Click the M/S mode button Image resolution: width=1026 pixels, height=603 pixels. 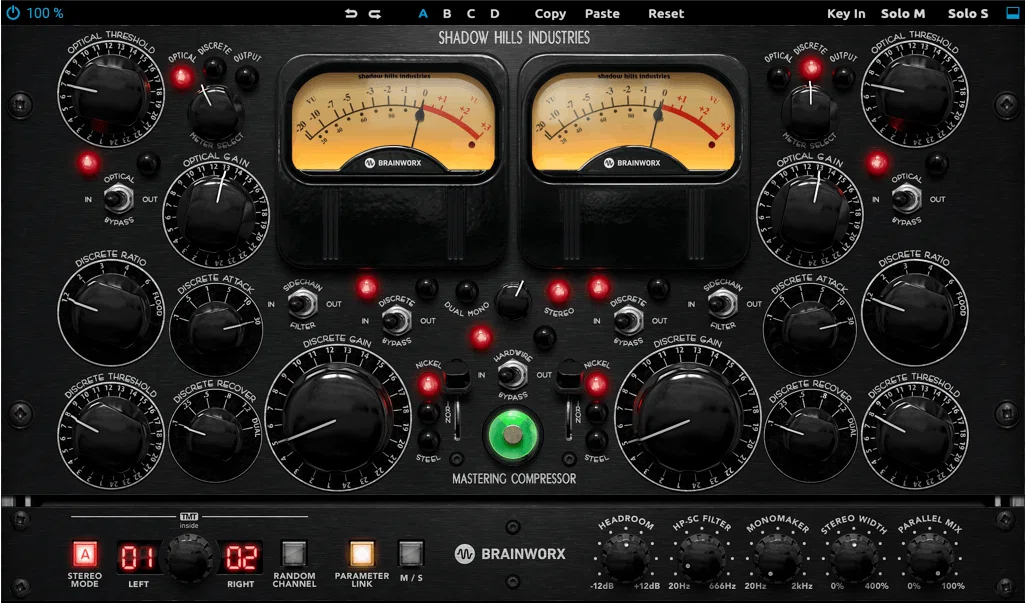411,553
